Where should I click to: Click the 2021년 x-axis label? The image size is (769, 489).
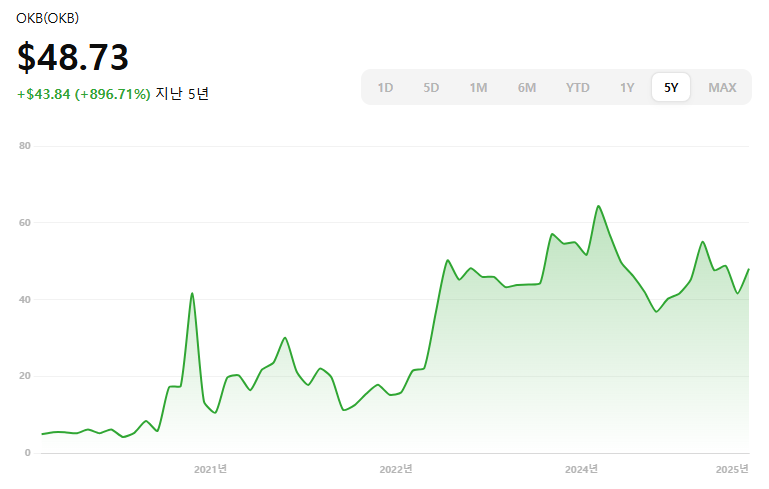point(210,469)
